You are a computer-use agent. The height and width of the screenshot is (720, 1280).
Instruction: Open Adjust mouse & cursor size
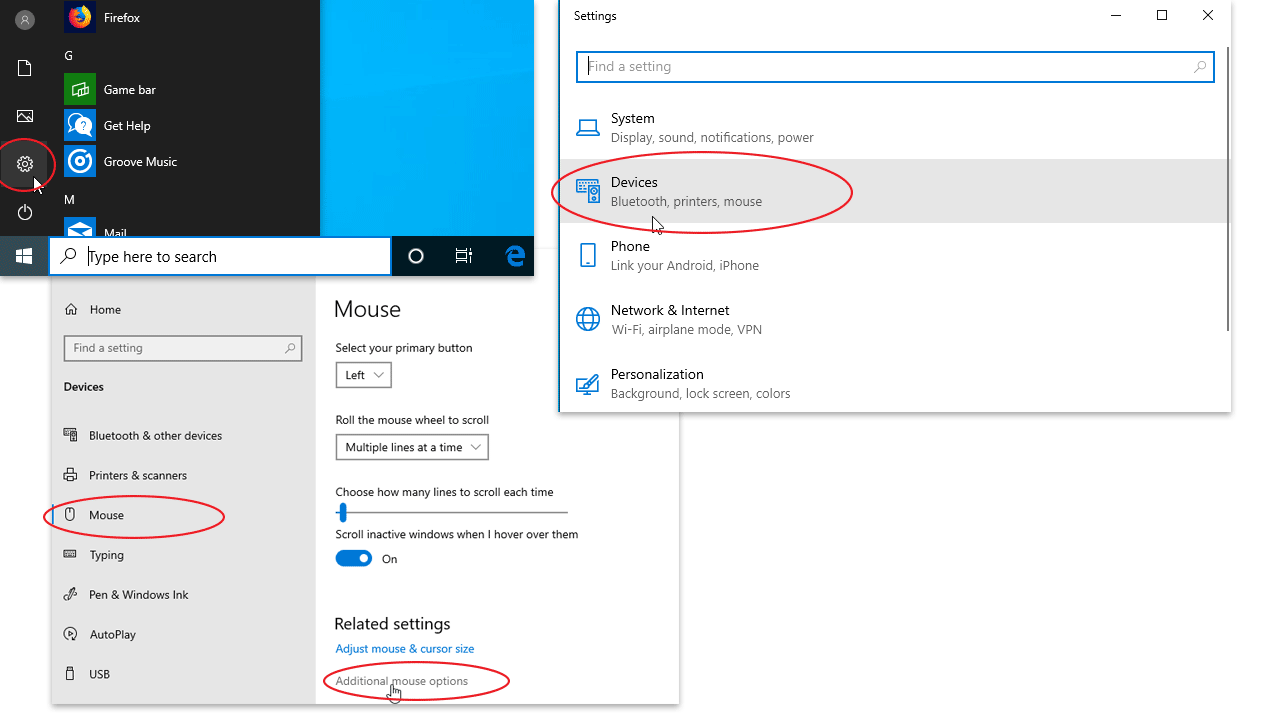(x=404, y=648)
